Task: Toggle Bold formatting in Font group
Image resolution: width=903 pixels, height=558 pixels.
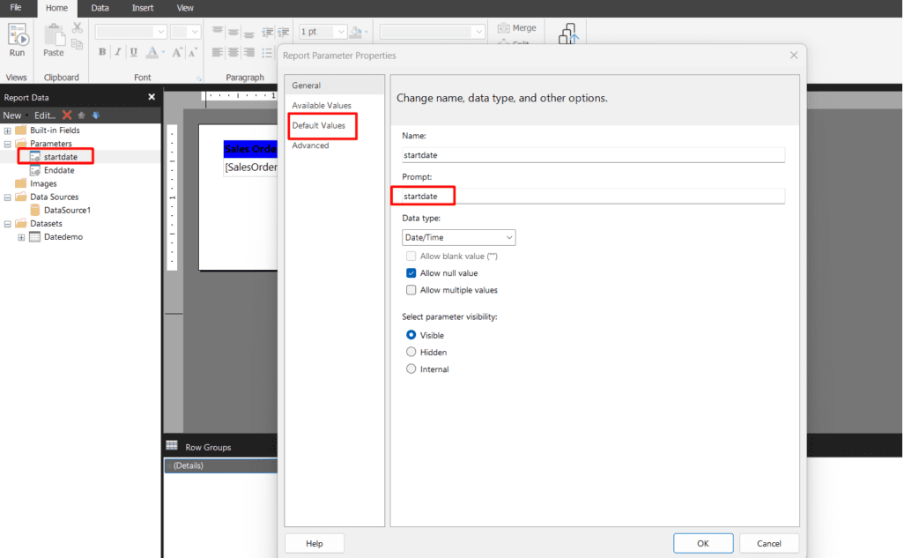Action: [x=102, y=52]
